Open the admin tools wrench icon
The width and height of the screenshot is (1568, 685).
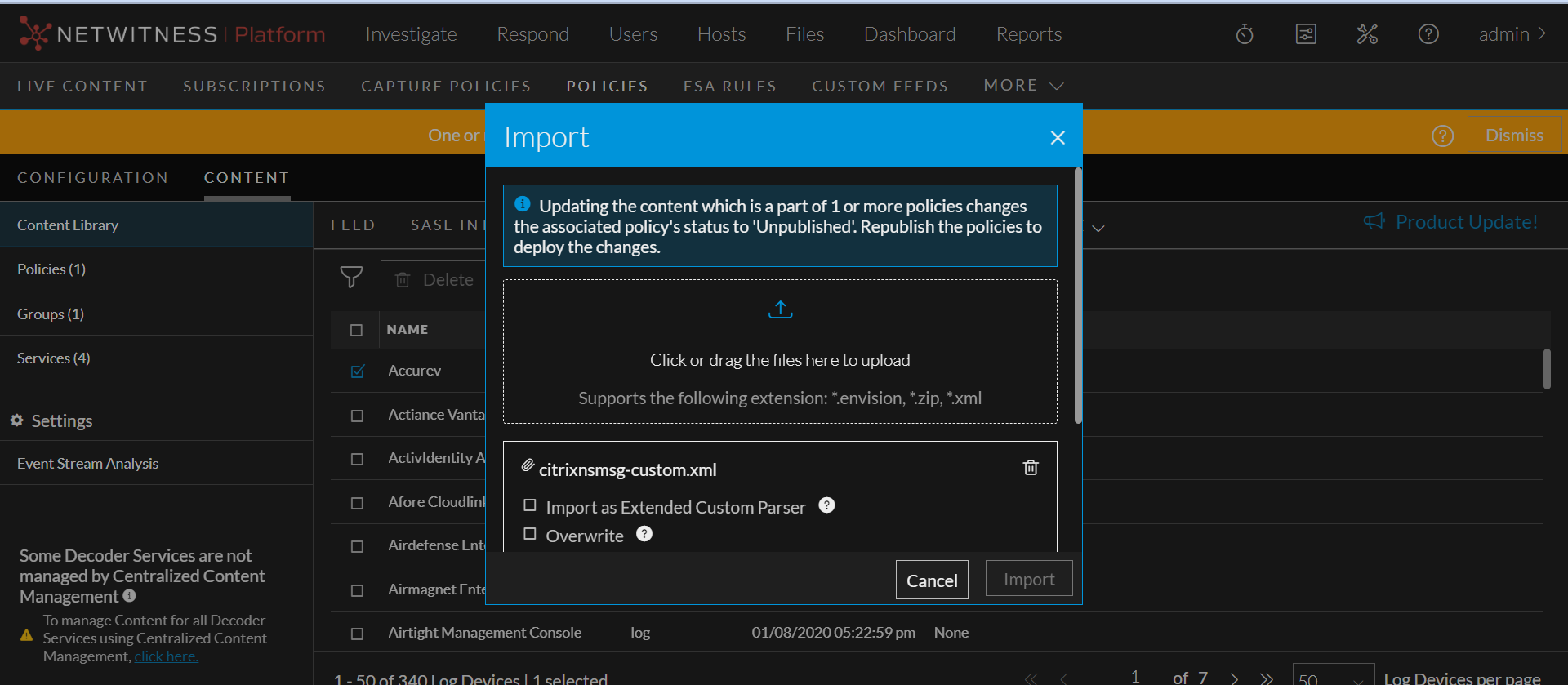point(1367,34)
